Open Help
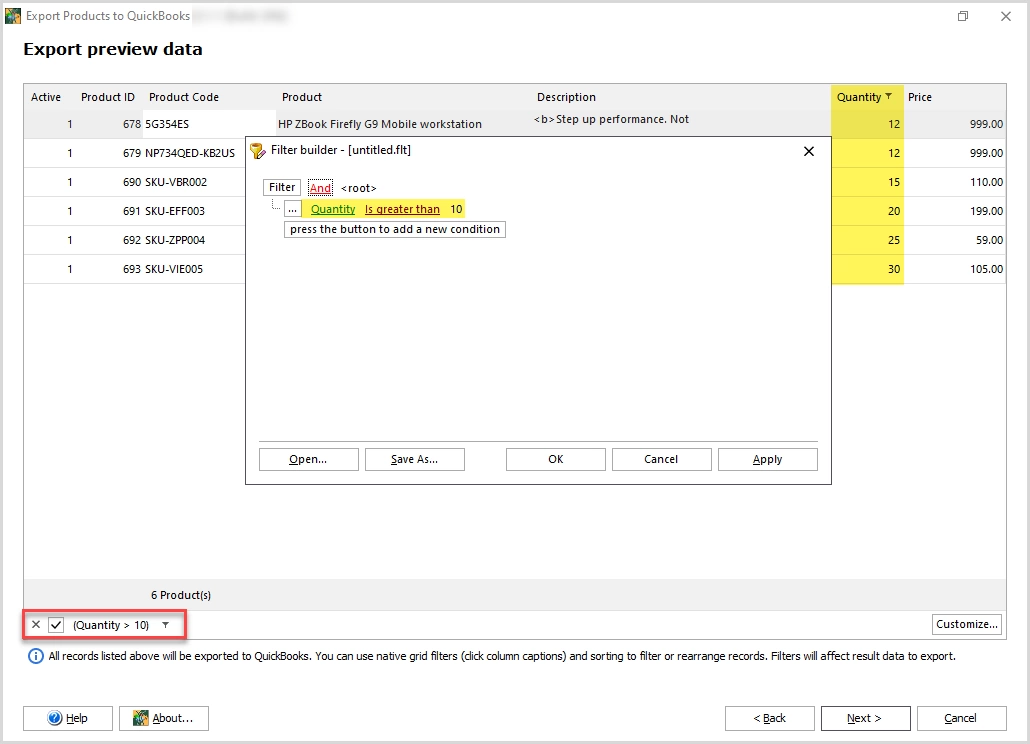Screen dimensions: 1030x744 tap(68, 718)
